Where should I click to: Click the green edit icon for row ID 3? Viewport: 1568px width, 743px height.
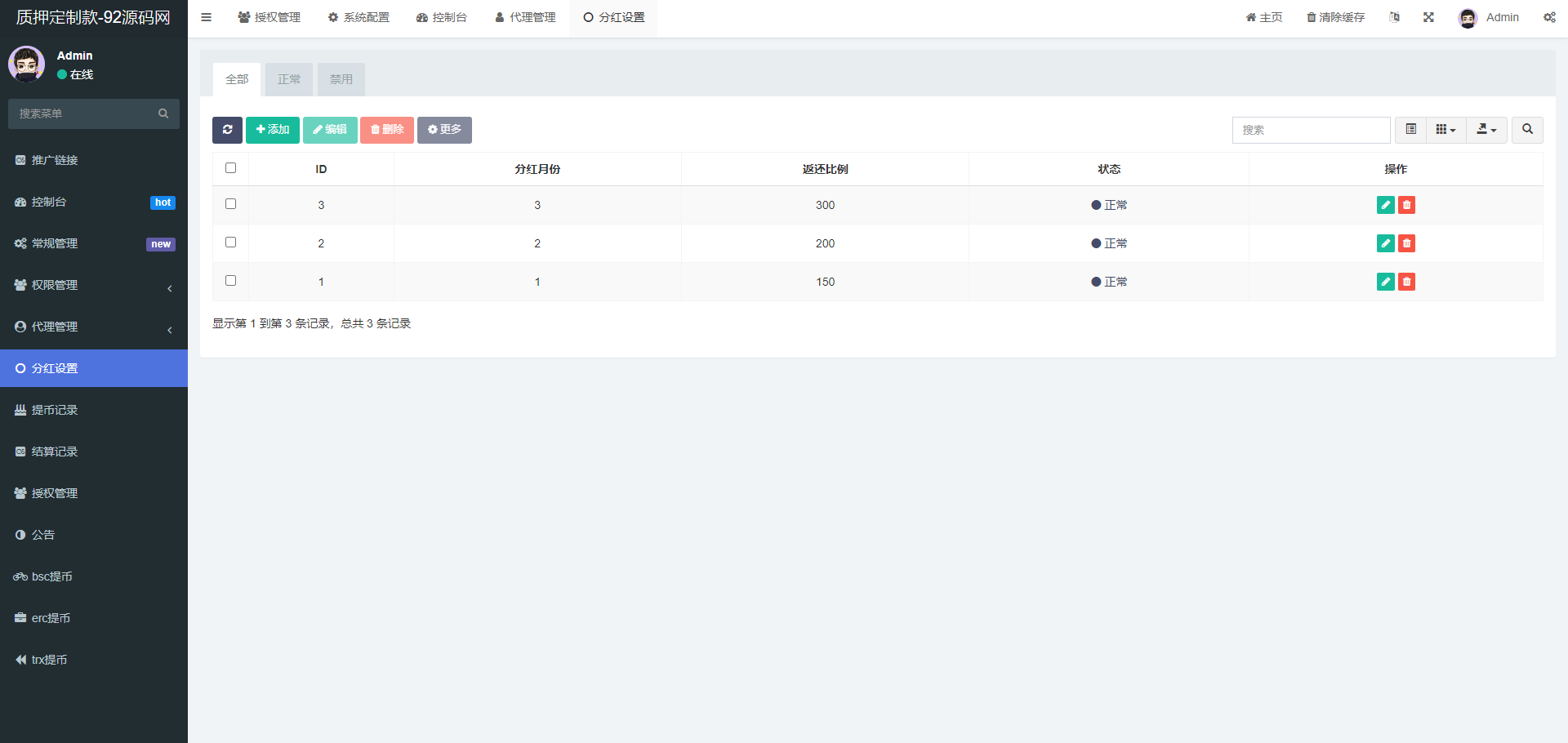pyautogui.click(x=1385, y=205)
